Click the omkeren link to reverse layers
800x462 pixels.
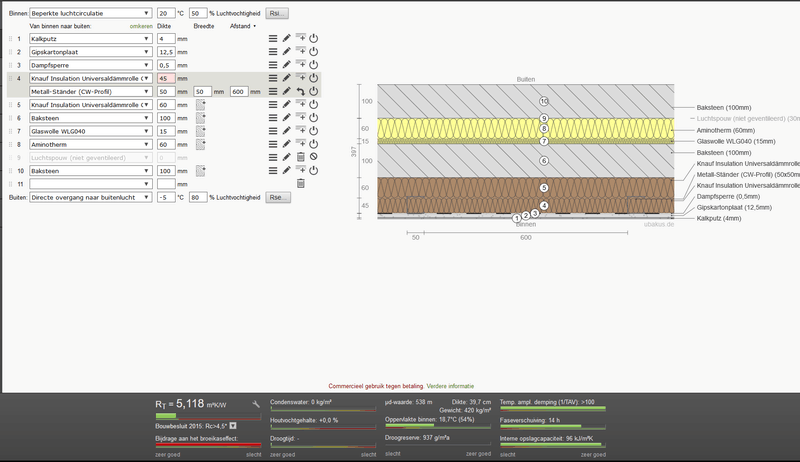tap(143, 26)
